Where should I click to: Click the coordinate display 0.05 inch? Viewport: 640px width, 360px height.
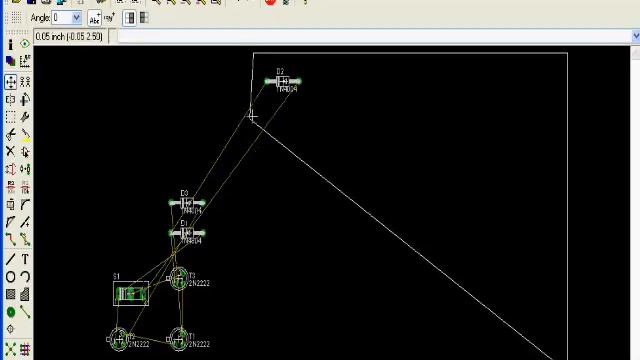(69, 37)
